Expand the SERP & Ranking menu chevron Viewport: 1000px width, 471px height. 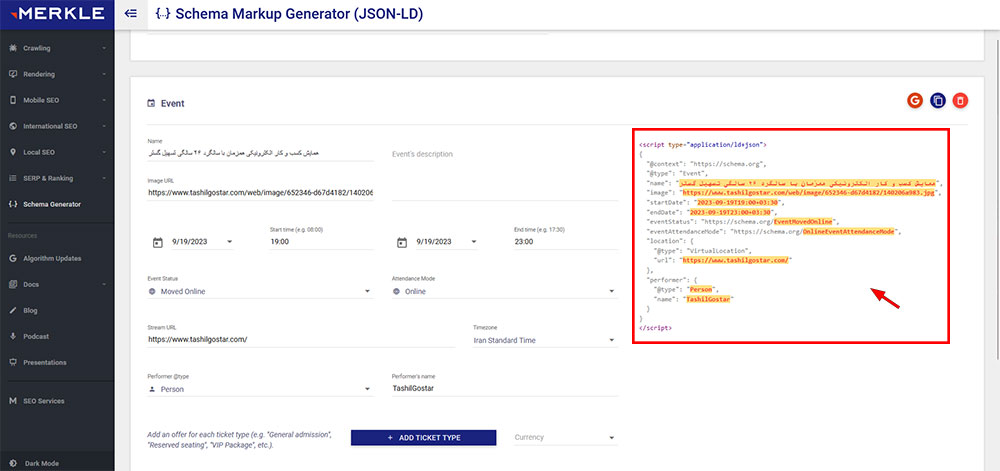[103, 178]
